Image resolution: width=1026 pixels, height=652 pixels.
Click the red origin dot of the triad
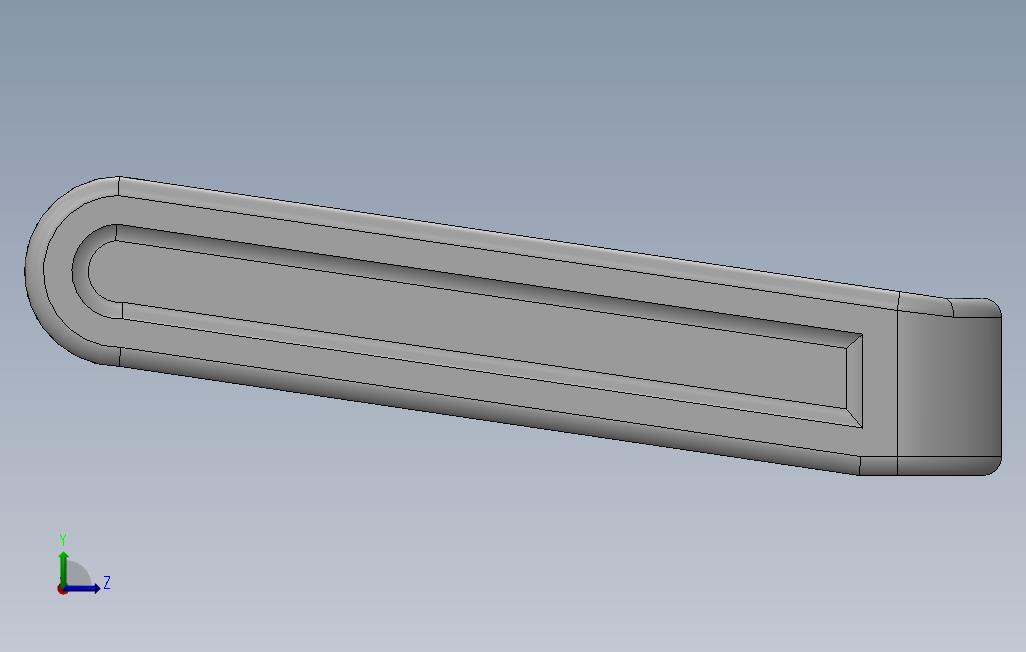(62, 590)
